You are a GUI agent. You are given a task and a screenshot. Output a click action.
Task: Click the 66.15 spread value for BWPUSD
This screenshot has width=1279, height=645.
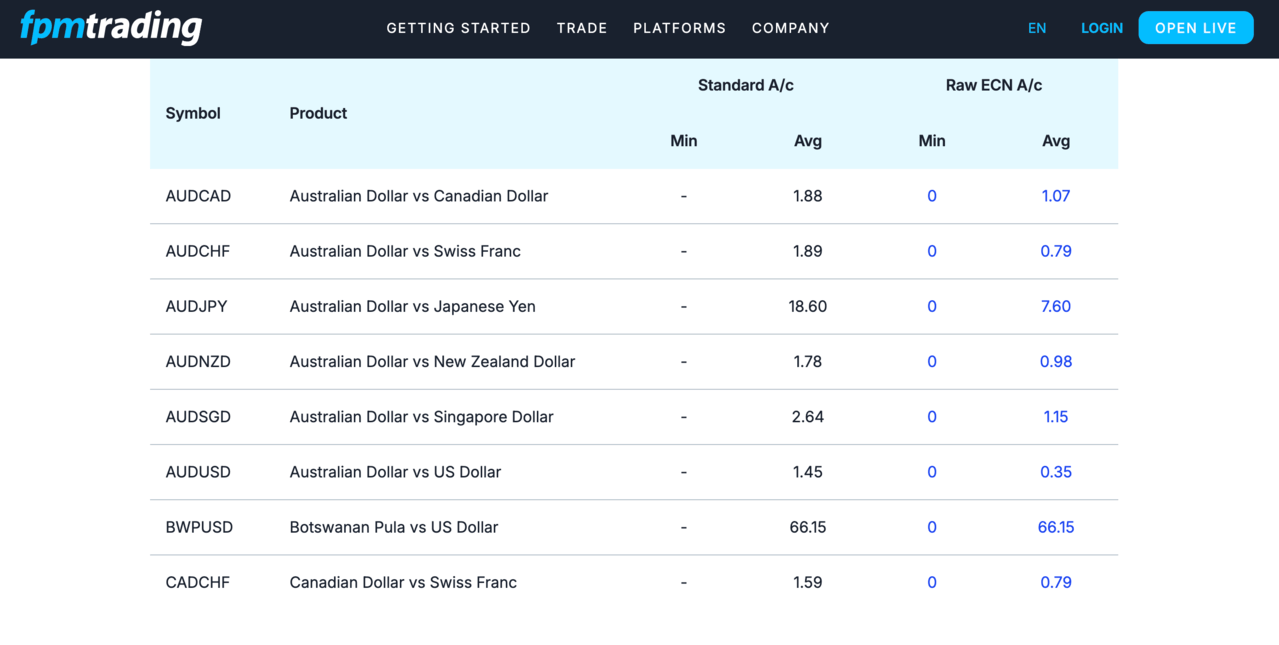[1056, 527]
